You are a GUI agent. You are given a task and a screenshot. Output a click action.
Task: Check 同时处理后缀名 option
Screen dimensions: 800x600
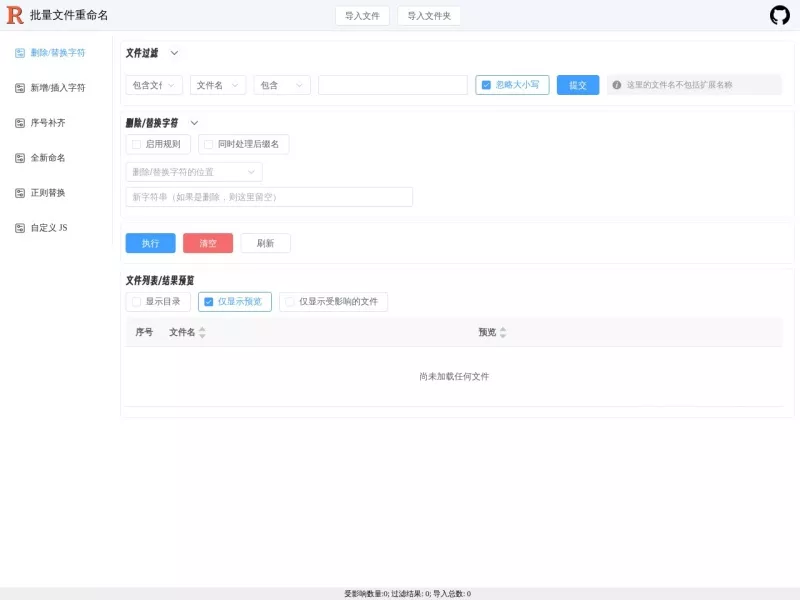tap(208, 144)
